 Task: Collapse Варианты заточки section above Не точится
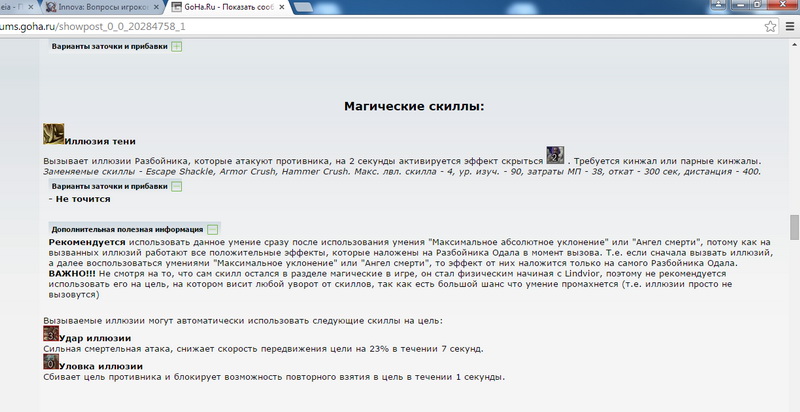(x=177, y=186)
